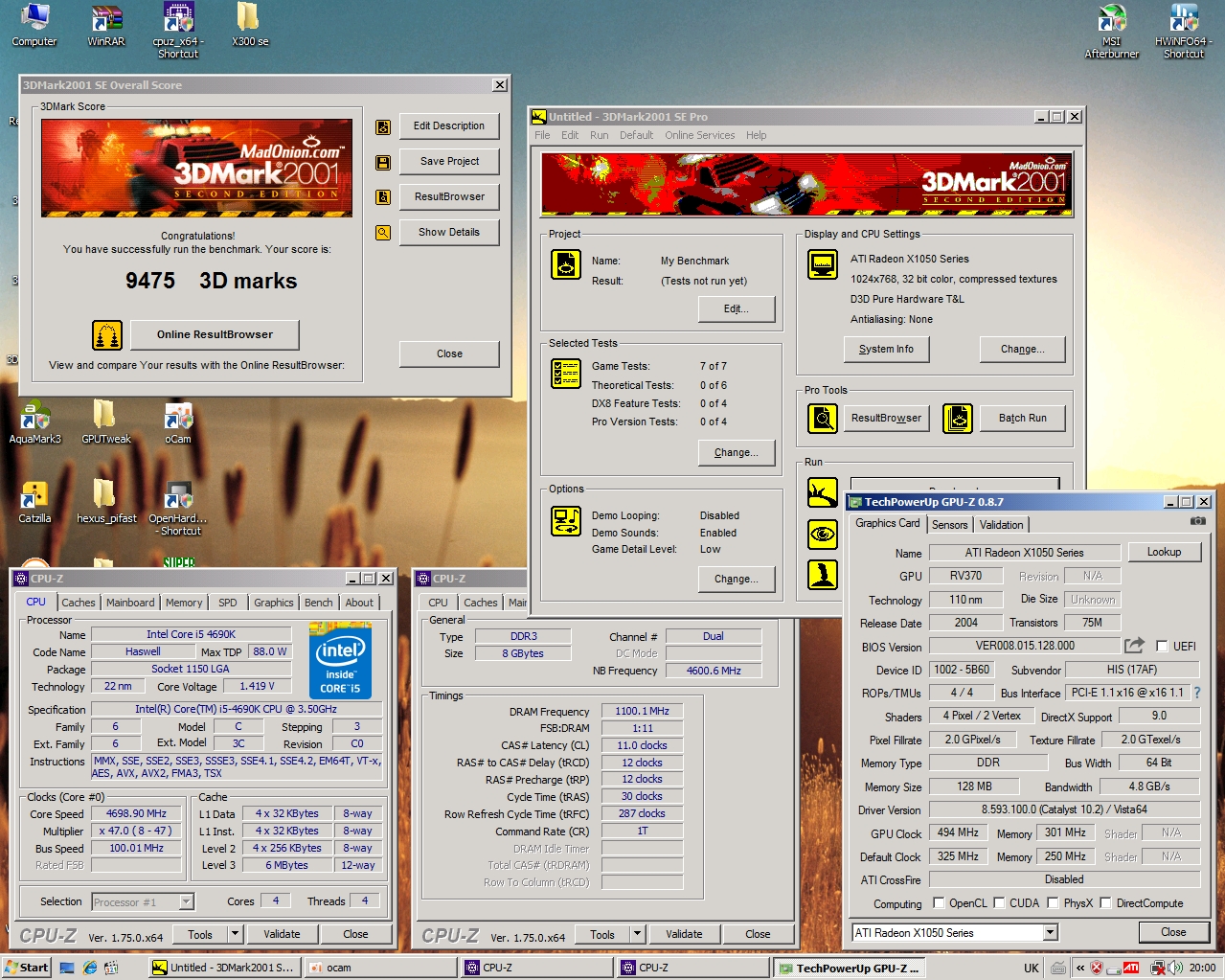Click the Run benchmark icon

pyautogui.click(x=823, y=492)
